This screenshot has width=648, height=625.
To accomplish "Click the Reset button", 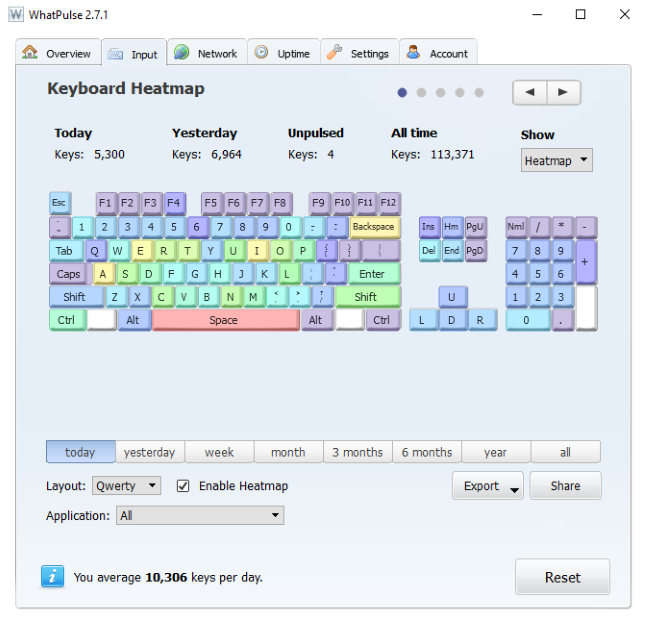I will [x=562, y=577].
